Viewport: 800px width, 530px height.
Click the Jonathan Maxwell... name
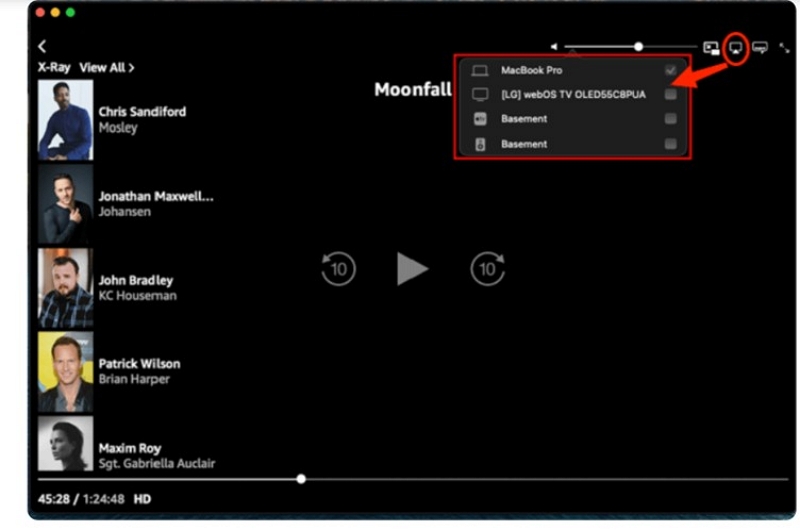coord(156,196)
